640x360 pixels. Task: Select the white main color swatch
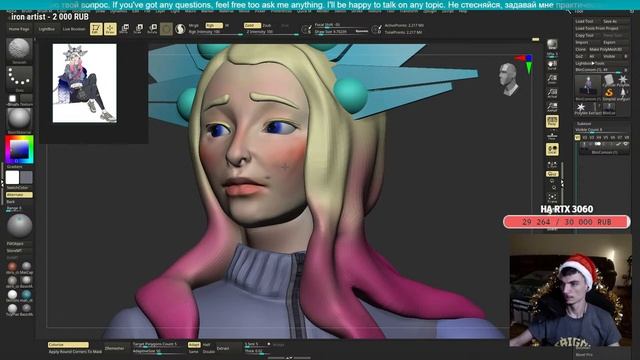coord(12,178)
